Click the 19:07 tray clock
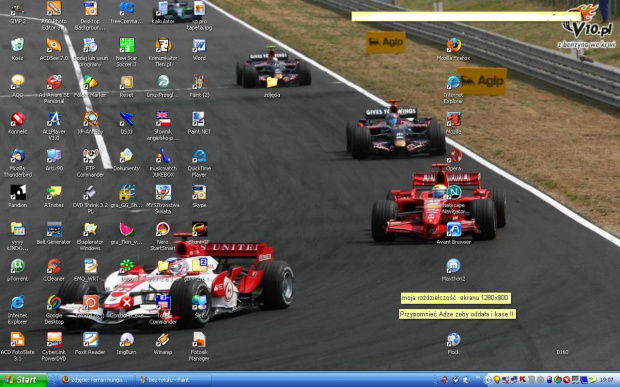The height and width of the screenshot is (387, 620). (x=607, y=380)
